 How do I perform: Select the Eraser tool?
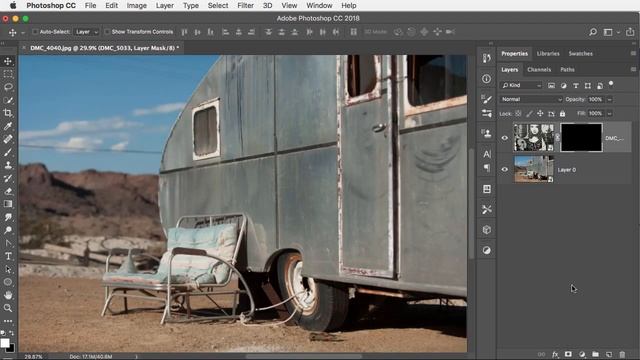coord(8,191)
